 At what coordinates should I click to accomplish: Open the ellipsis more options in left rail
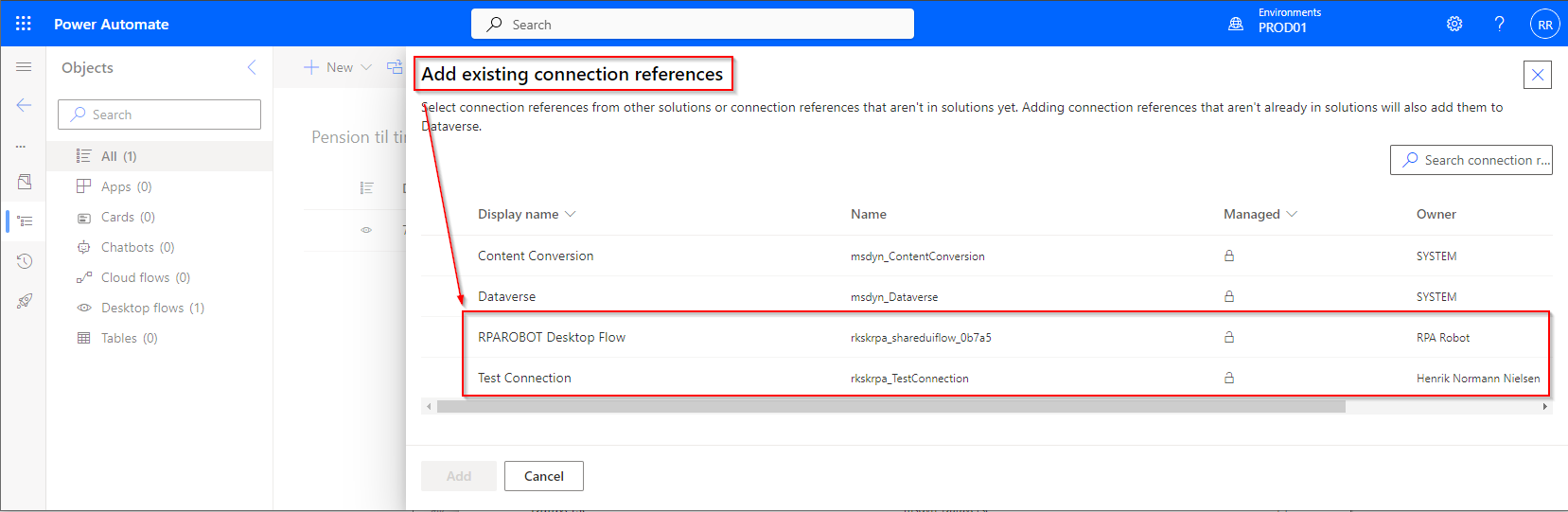21,147
